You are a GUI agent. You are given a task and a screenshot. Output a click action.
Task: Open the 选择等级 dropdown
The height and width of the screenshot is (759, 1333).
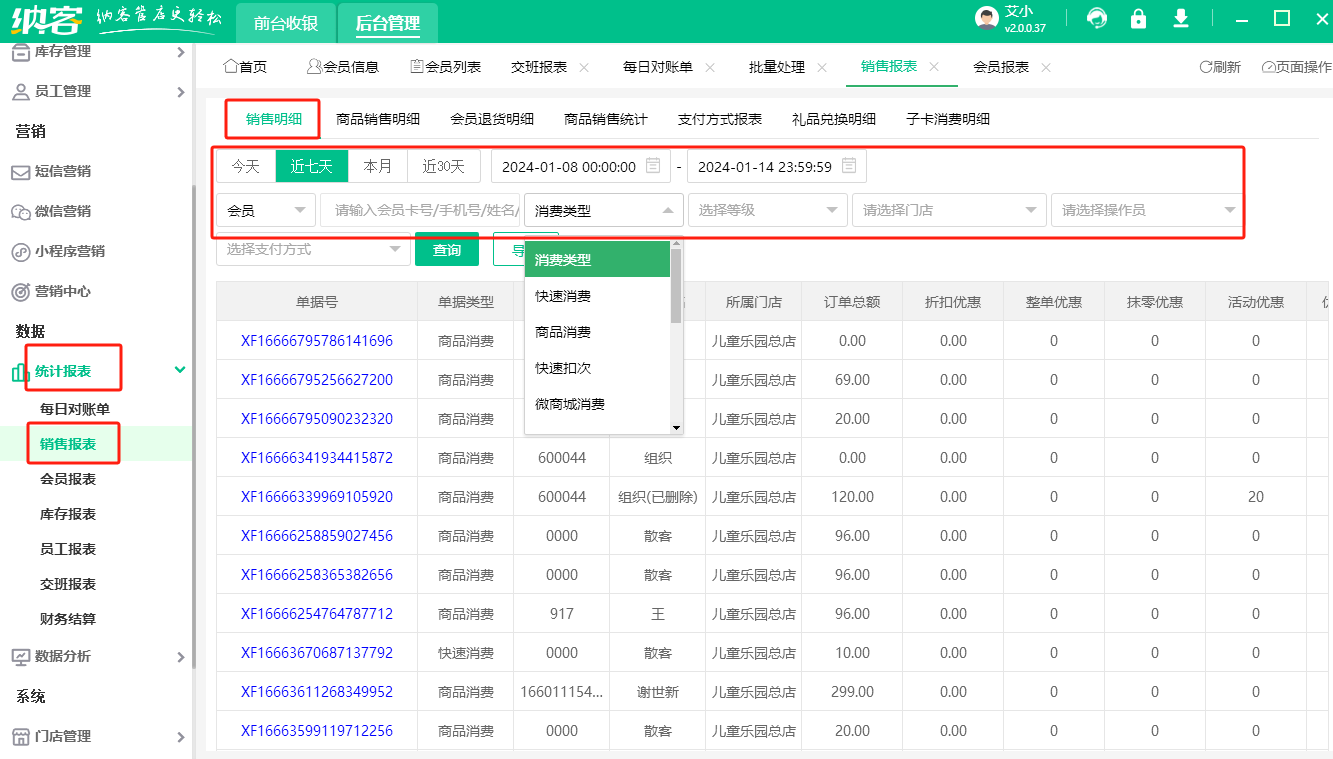pyautogui.click(x=767, y=210)
